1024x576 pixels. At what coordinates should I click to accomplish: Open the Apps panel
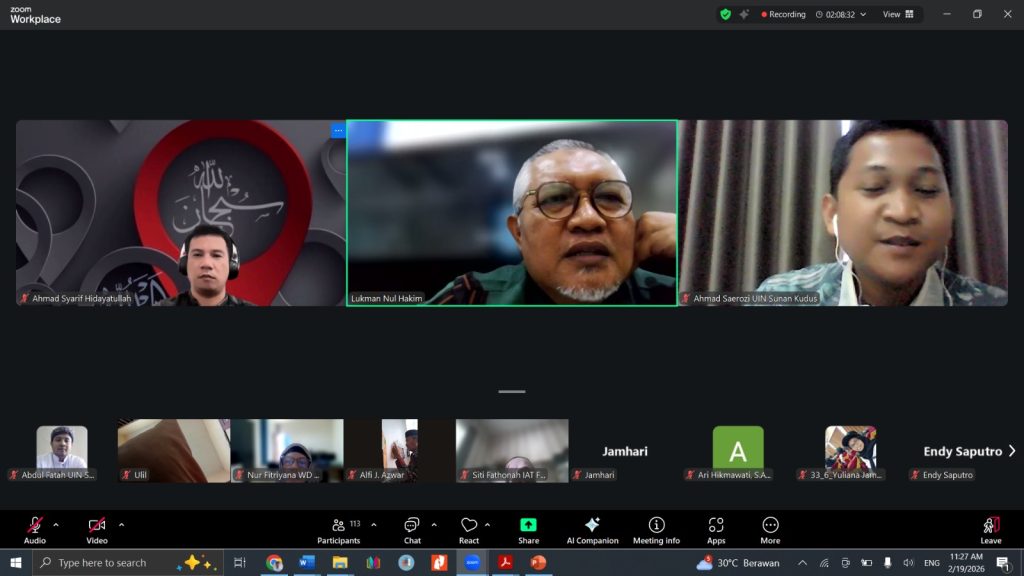pyautogui.click(x=716, y=530)
